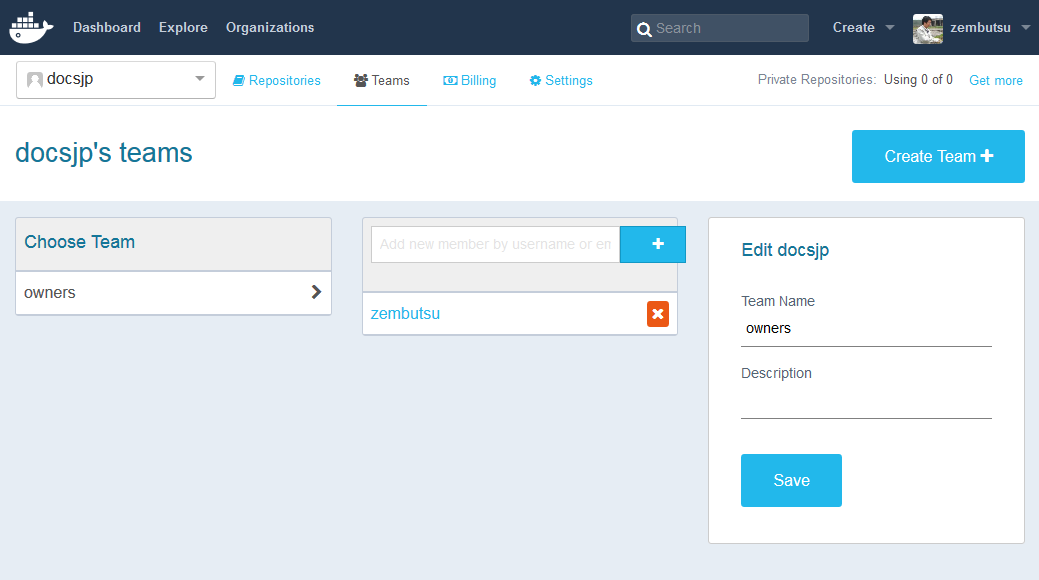This screenshot has height=580, width=1039.
Task: Save the team changes
Action: (791, 481)
